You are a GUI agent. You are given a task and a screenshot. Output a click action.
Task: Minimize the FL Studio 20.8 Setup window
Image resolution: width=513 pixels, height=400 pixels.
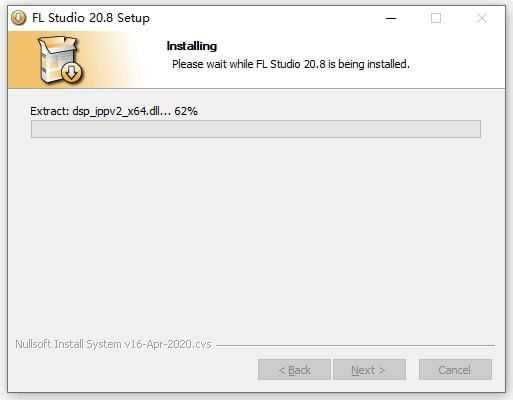point(391,18)
